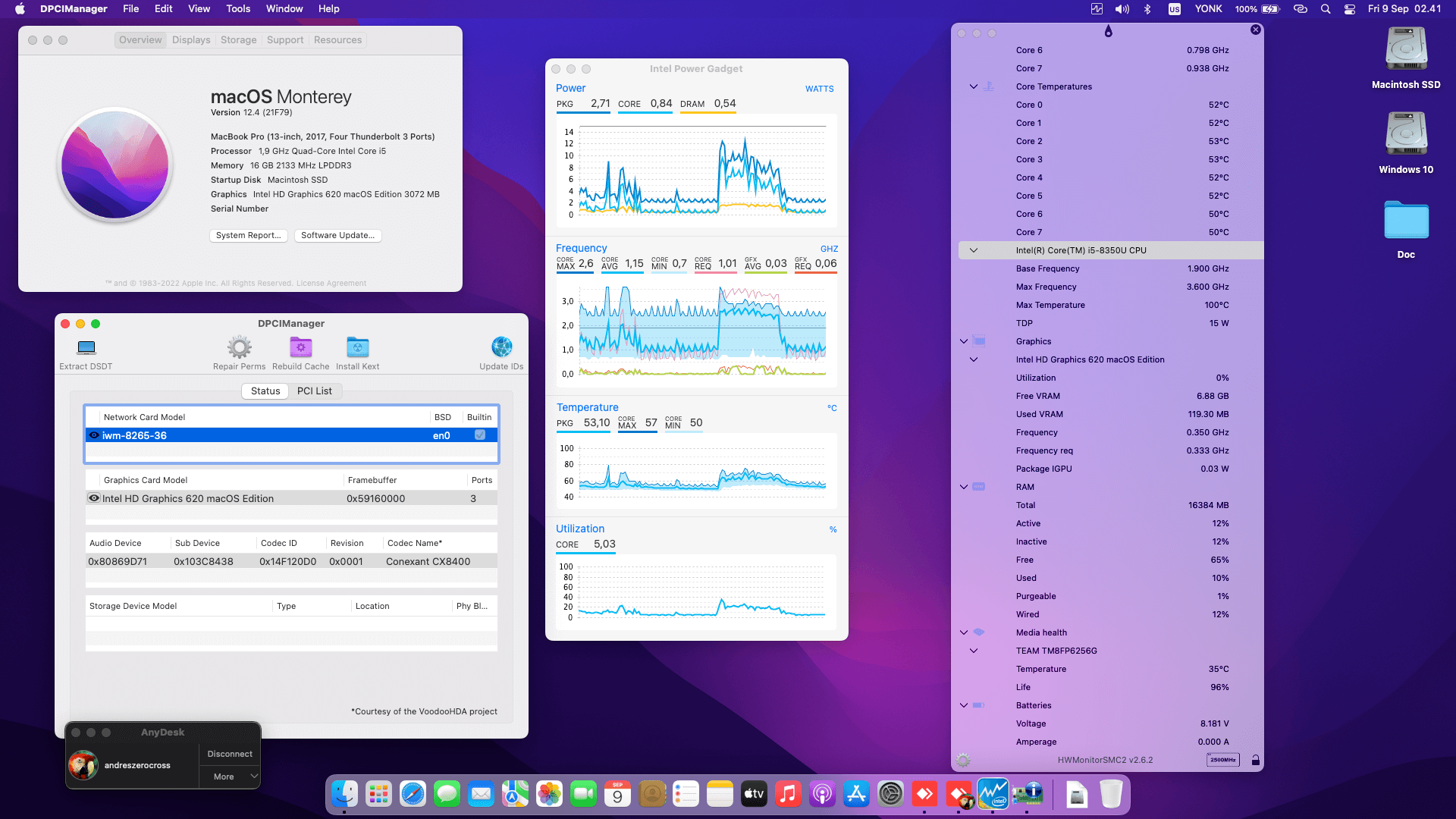The width and height of the screenshot is (1456, 819).
Task: Open Support tab in About This Mac
Action: pos(285,40)
